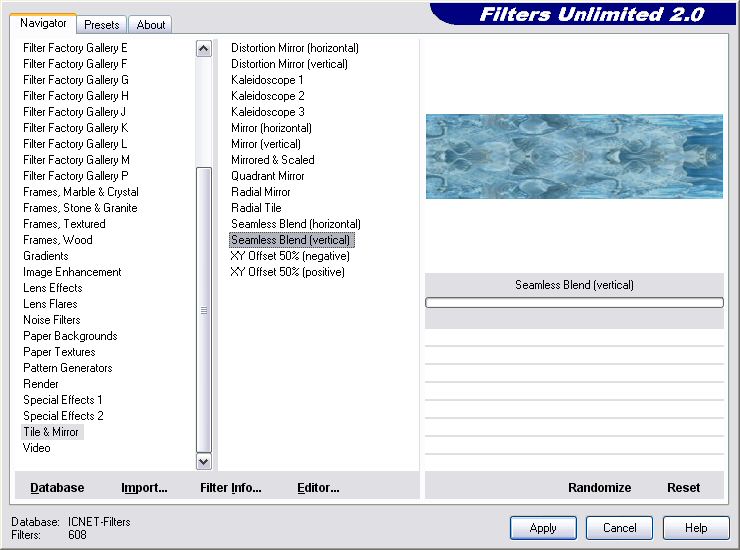Reset the filter settings
Screen dimensions: 740x550
tap(683, 487)
